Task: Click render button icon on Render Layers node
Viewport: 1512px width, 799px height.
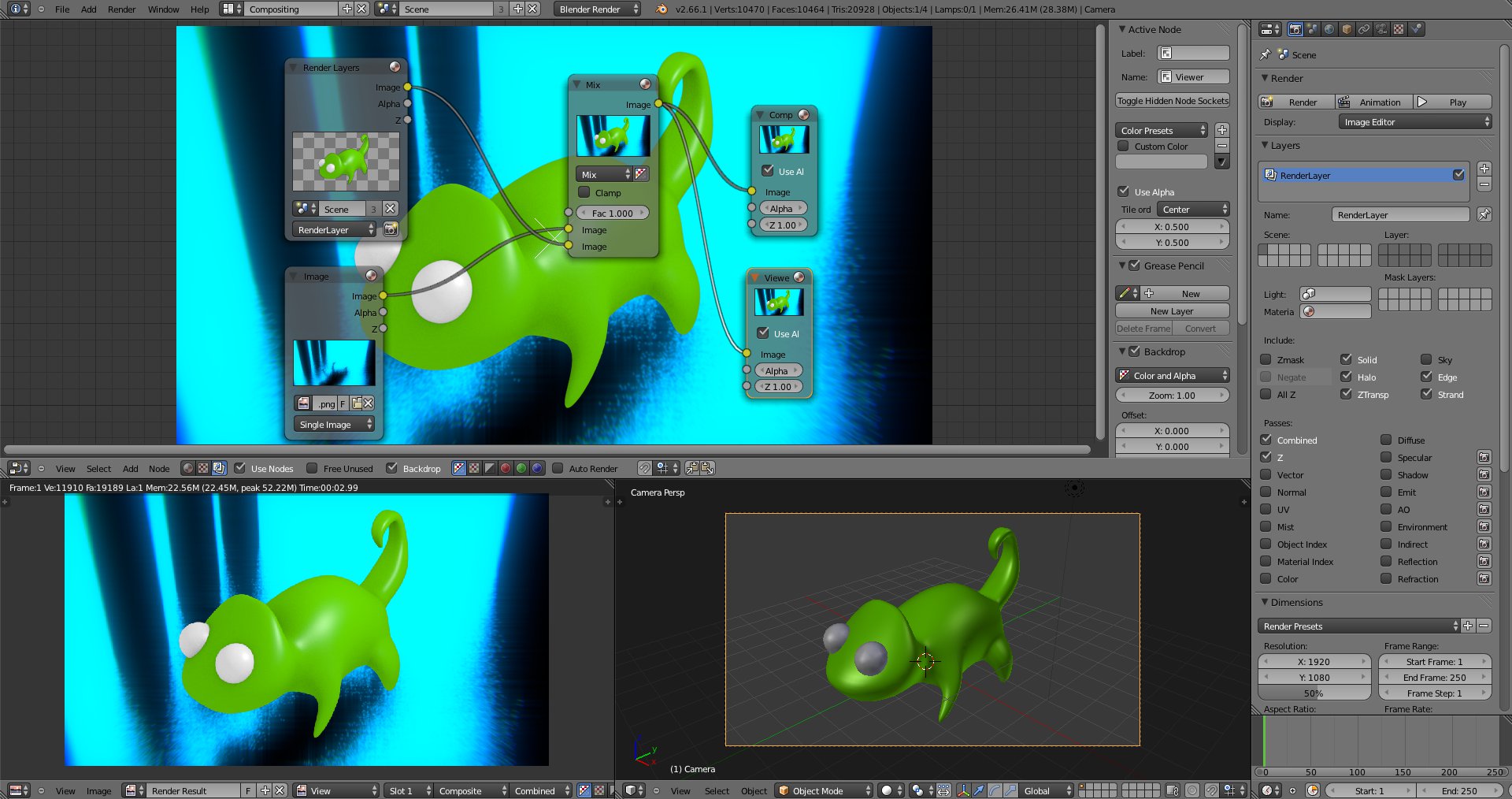Action: click(x=391, y=229)
